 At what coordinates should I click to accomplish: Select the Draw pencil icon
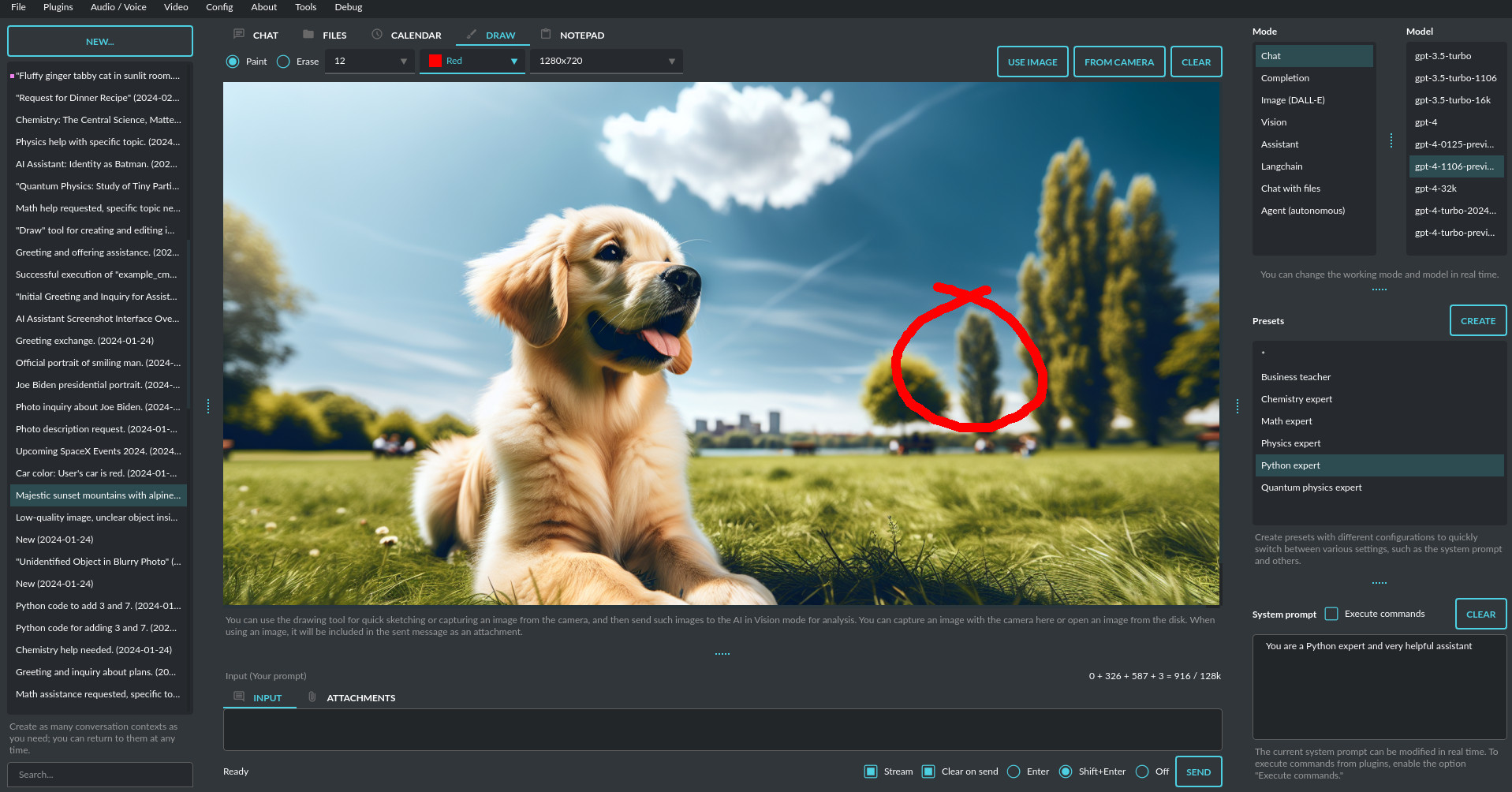click(471, 34)
